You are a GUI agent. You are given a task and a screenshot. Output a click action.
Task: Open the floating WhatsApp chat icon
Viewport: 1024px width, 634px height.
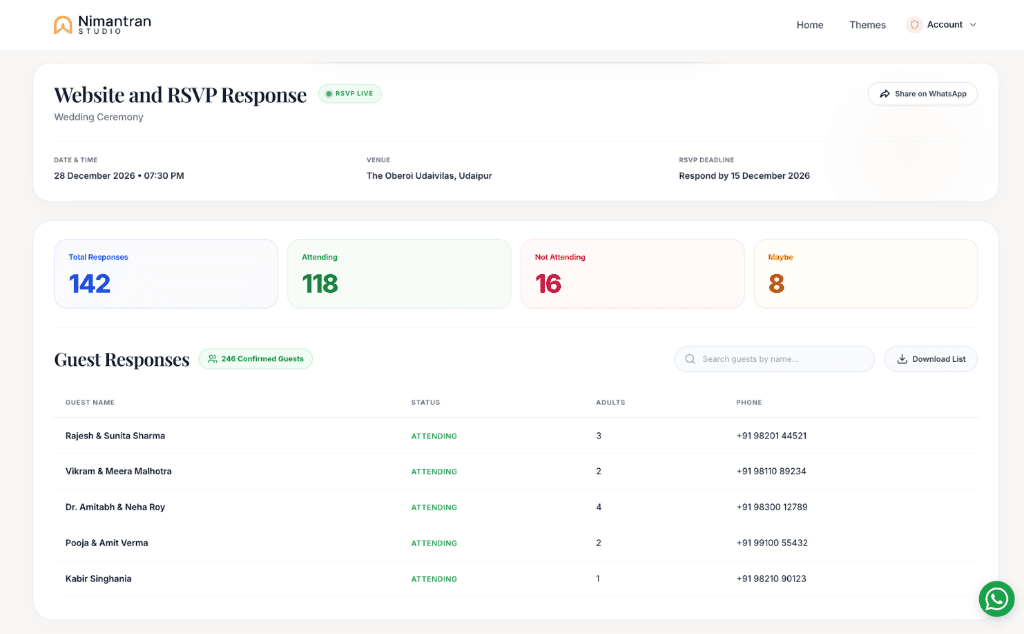997,599
